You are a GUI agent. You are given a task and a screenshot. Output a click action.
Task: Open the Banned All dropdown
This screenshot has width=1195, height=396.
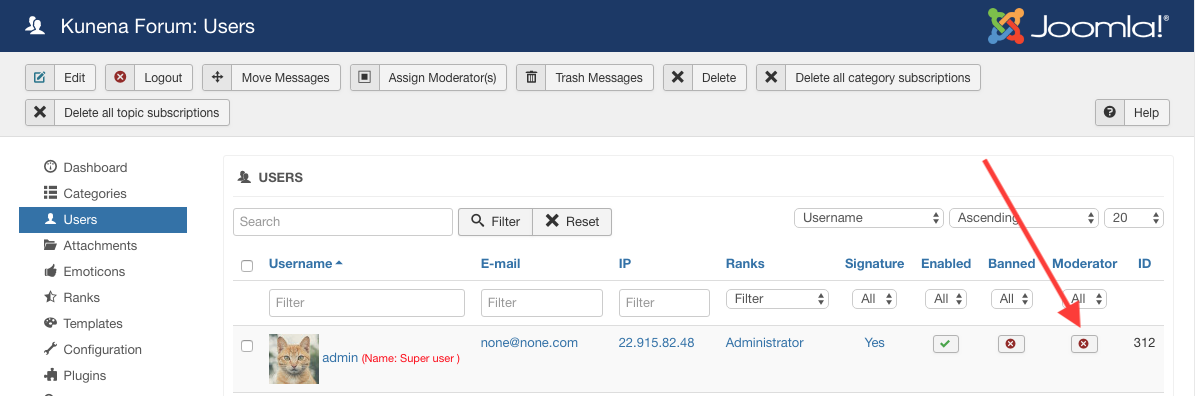(x=1011, y=299)
